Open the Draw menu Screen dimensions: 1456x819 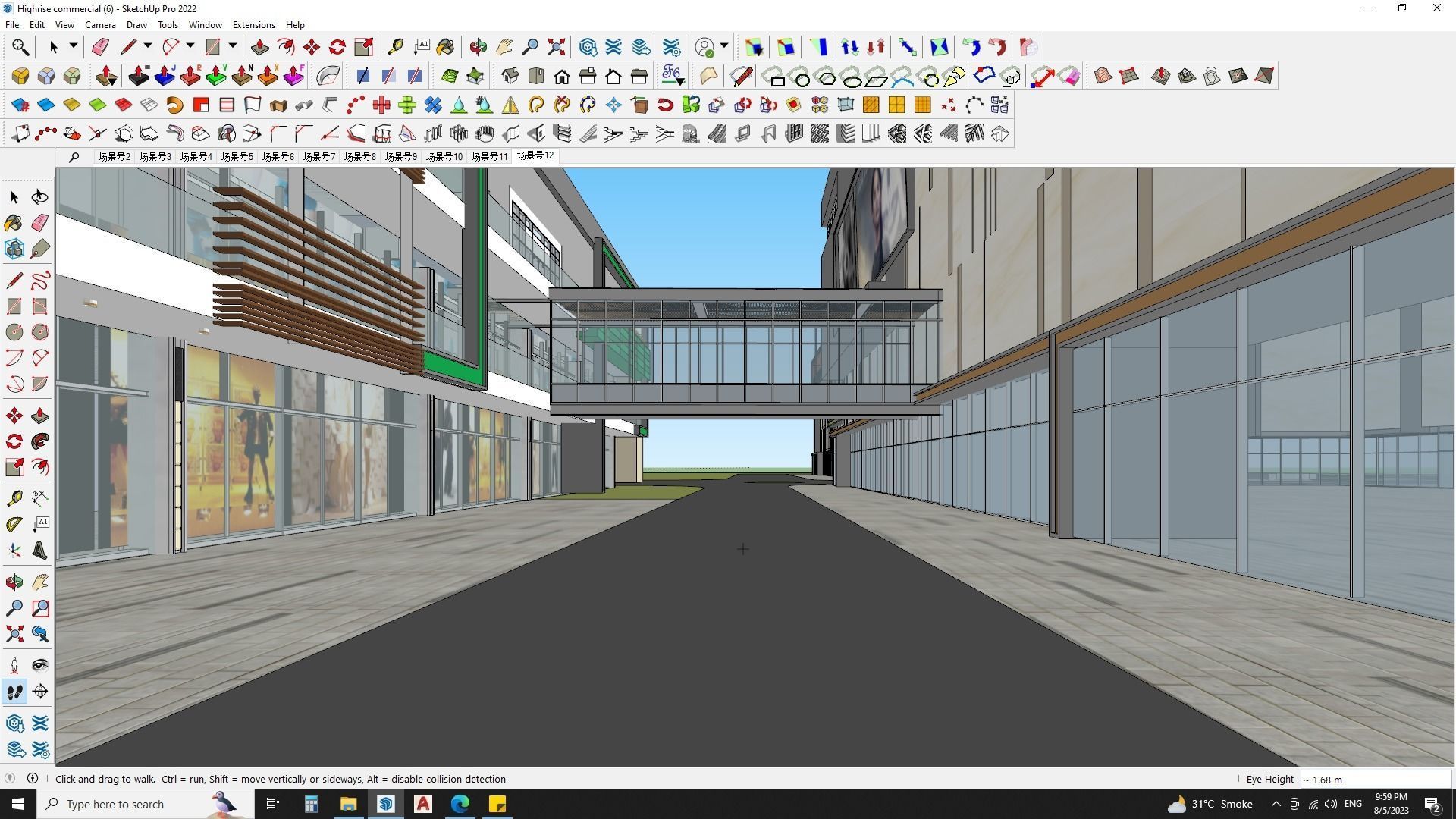tap(136, 25)
